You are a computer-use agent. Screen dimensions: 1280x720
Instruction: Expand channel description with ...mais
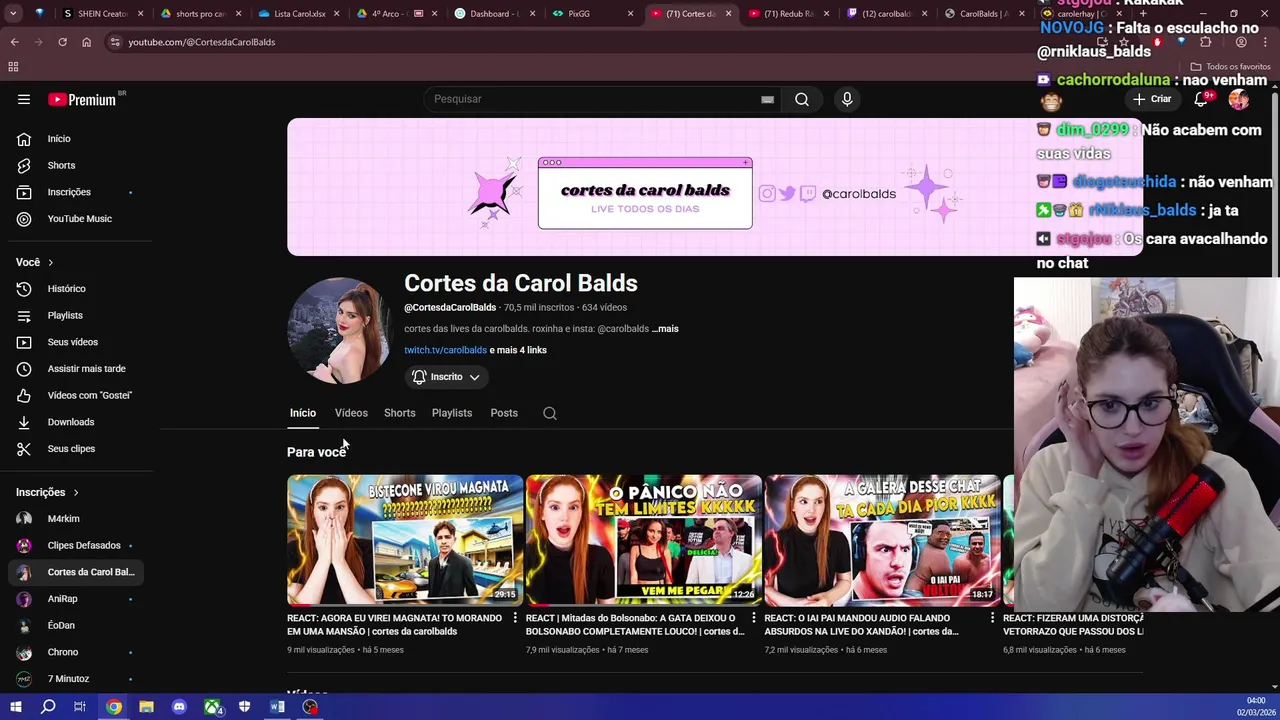tap(665, 329)
